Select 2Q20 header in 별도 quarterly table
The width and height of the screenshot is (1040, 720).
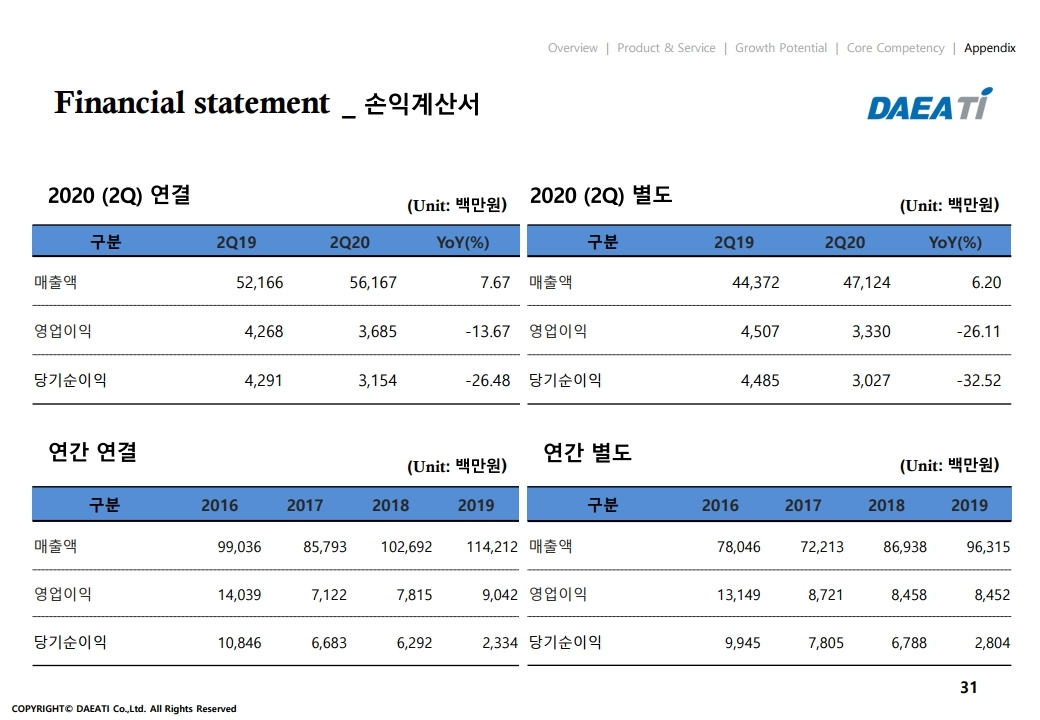pos(844,242)
